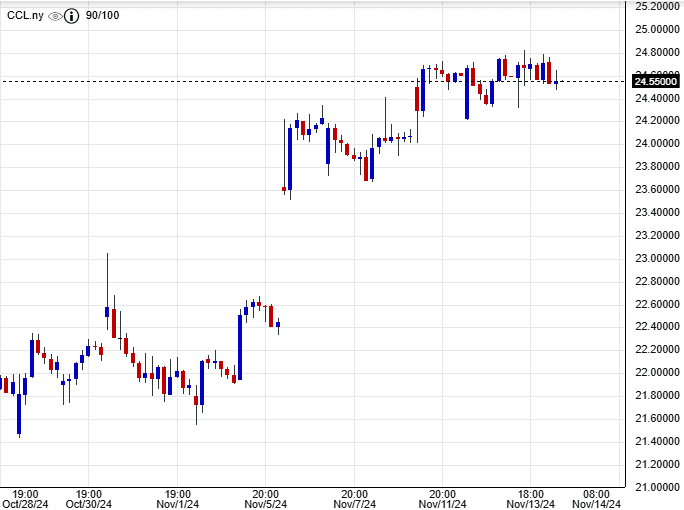
Task: Click the 90/100 counter text
Action: pos(103,17)
